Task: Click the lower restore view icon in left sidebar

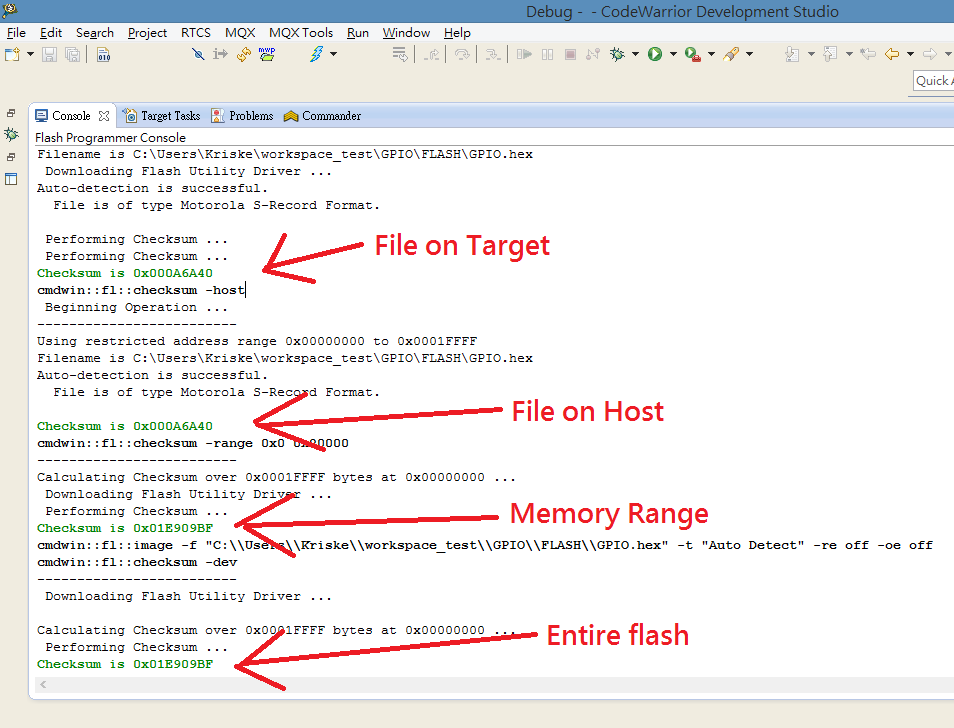Action: [11, 157]
